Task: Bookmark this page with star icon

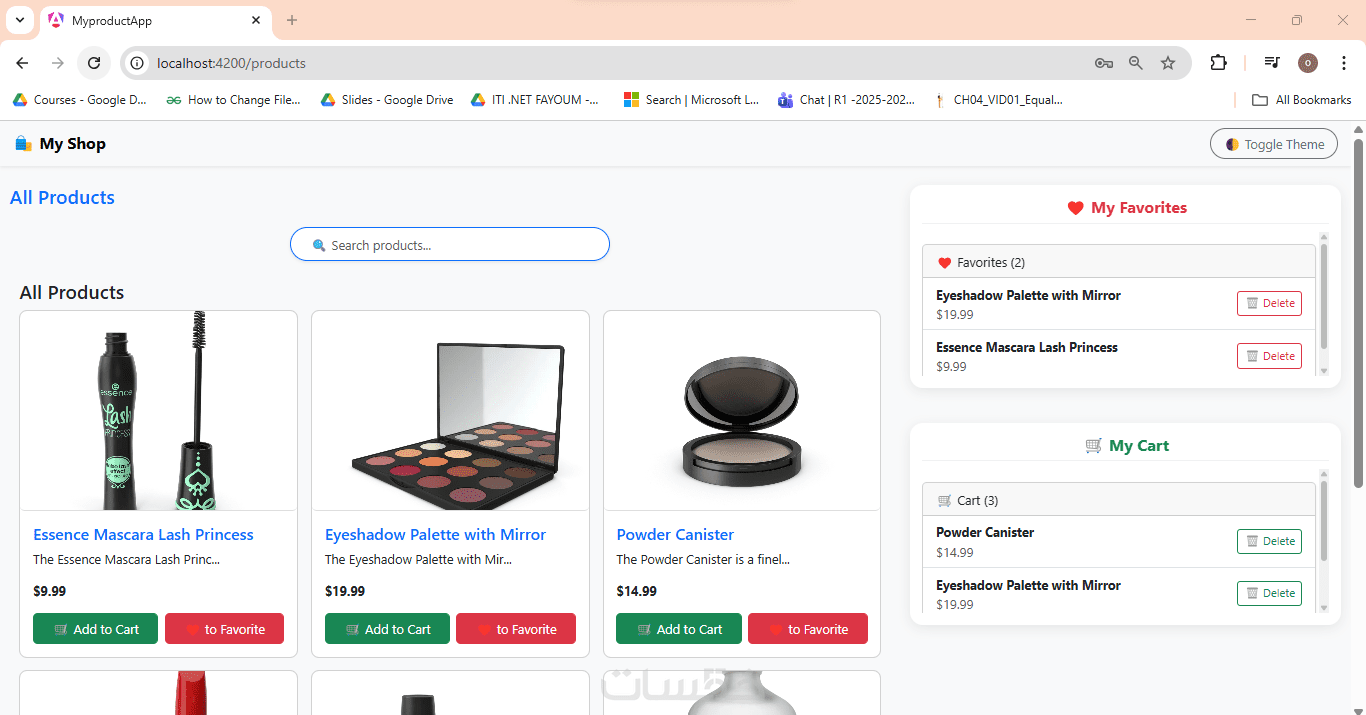Action: click(x=1168, y=63)
